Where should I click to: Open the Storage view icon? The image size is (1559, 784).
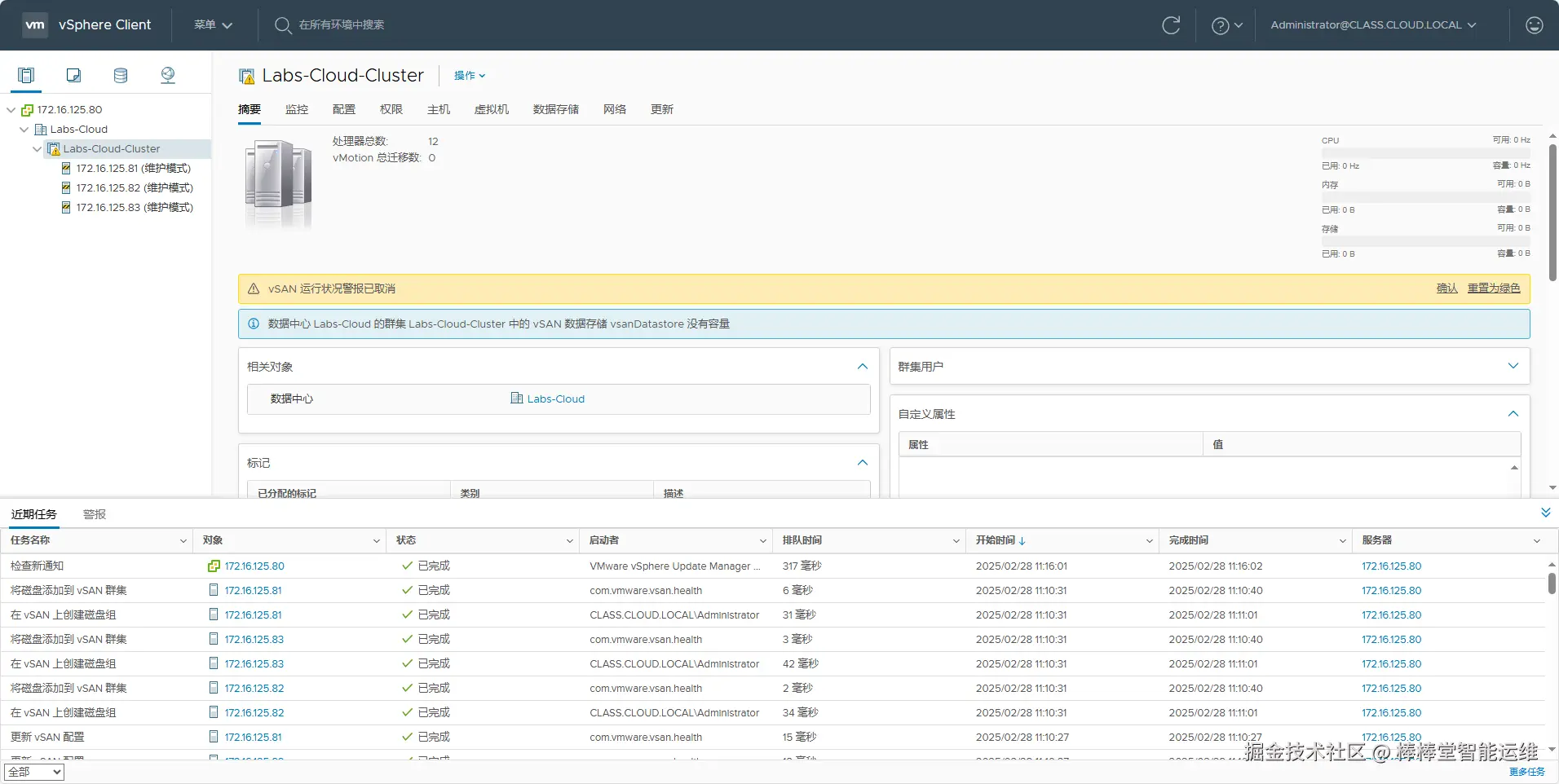(x=121, y=75)
